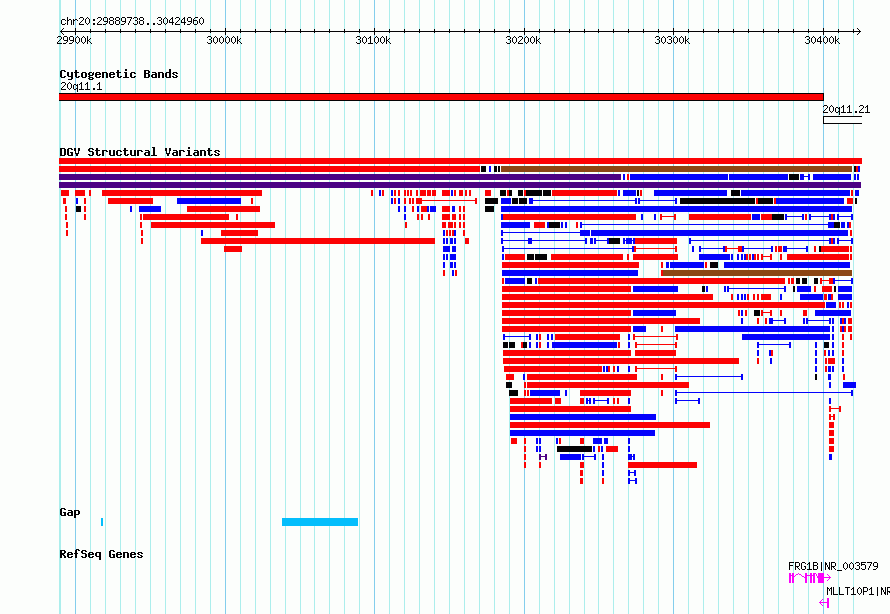Click the 20q11.1 band label

[x=81, y=86]
